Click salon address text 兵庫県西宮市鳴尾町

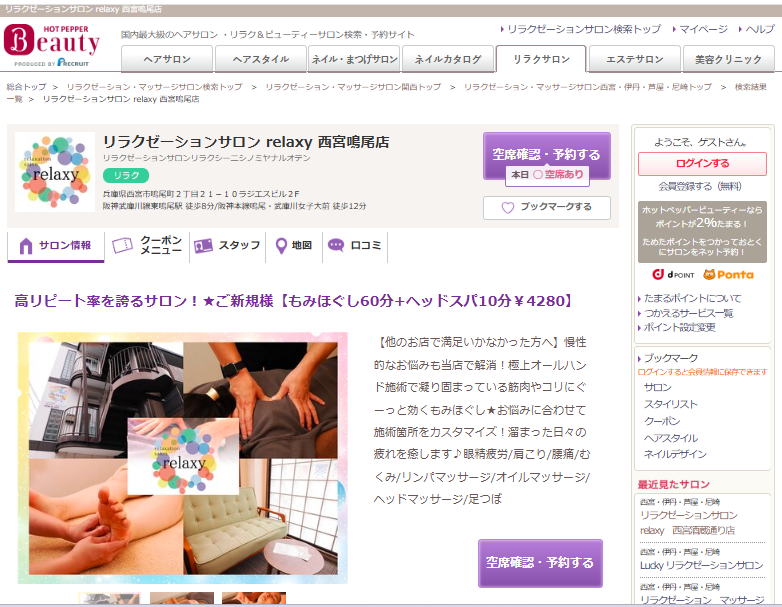tap(201, 194)
